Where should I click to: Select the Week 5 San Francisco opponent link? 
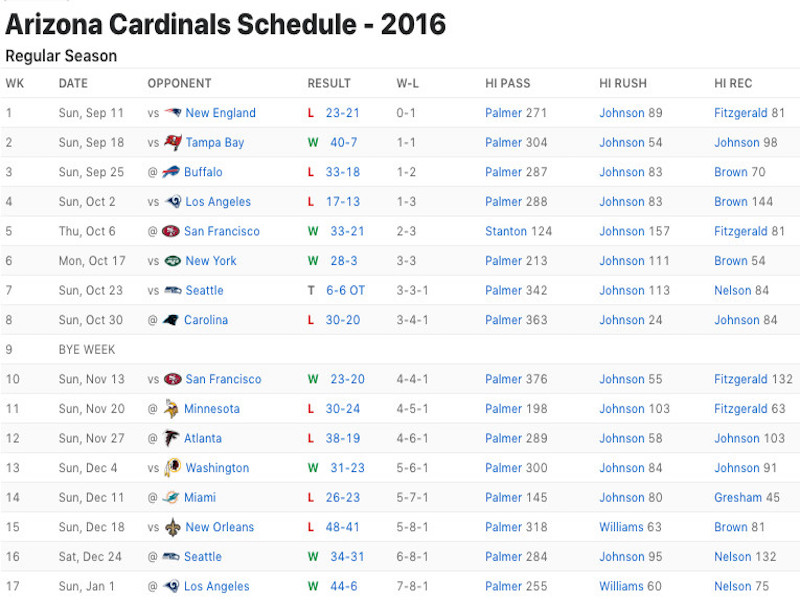pos(222,231)
